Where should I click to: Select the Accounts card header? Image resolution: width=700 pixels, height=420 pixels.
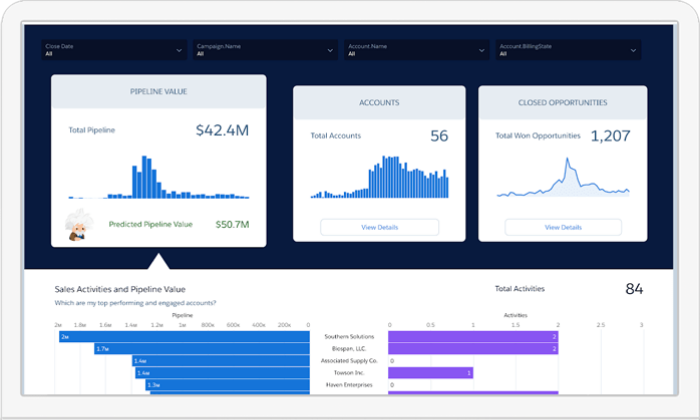(x=379, y=102)
